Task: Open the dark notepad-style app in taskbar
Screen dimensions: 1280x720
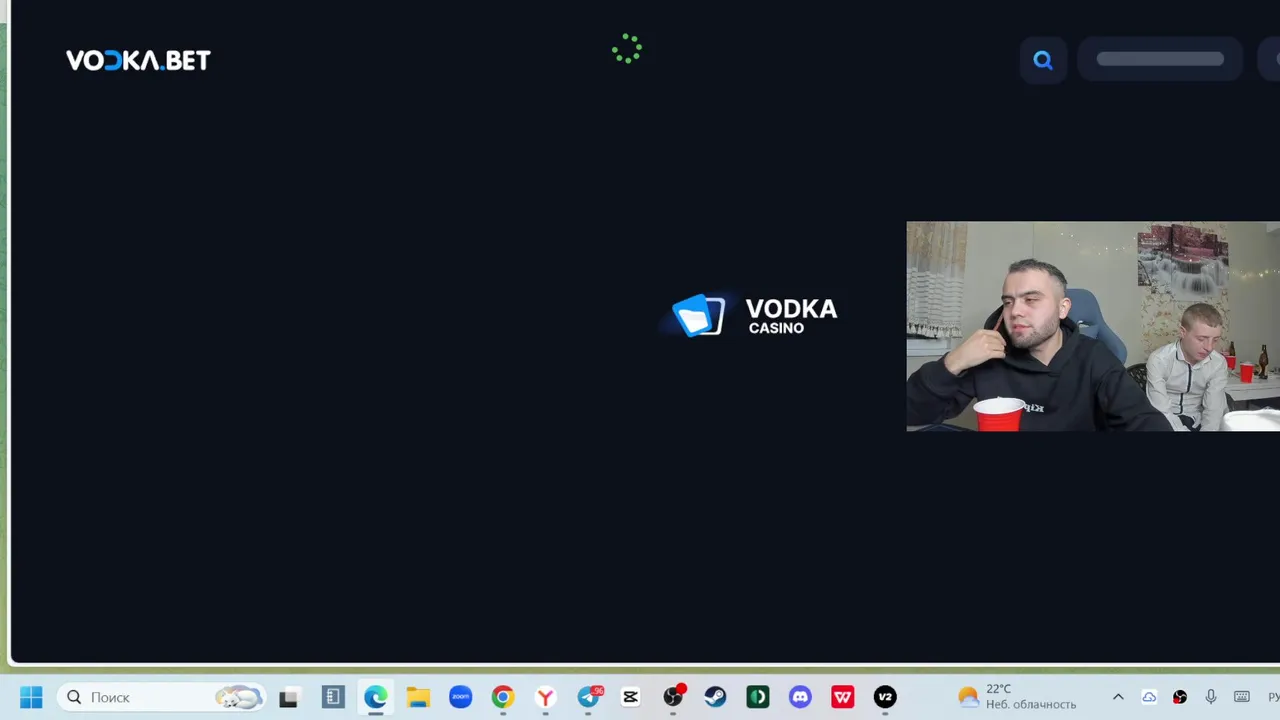Action: click(333, 697)
